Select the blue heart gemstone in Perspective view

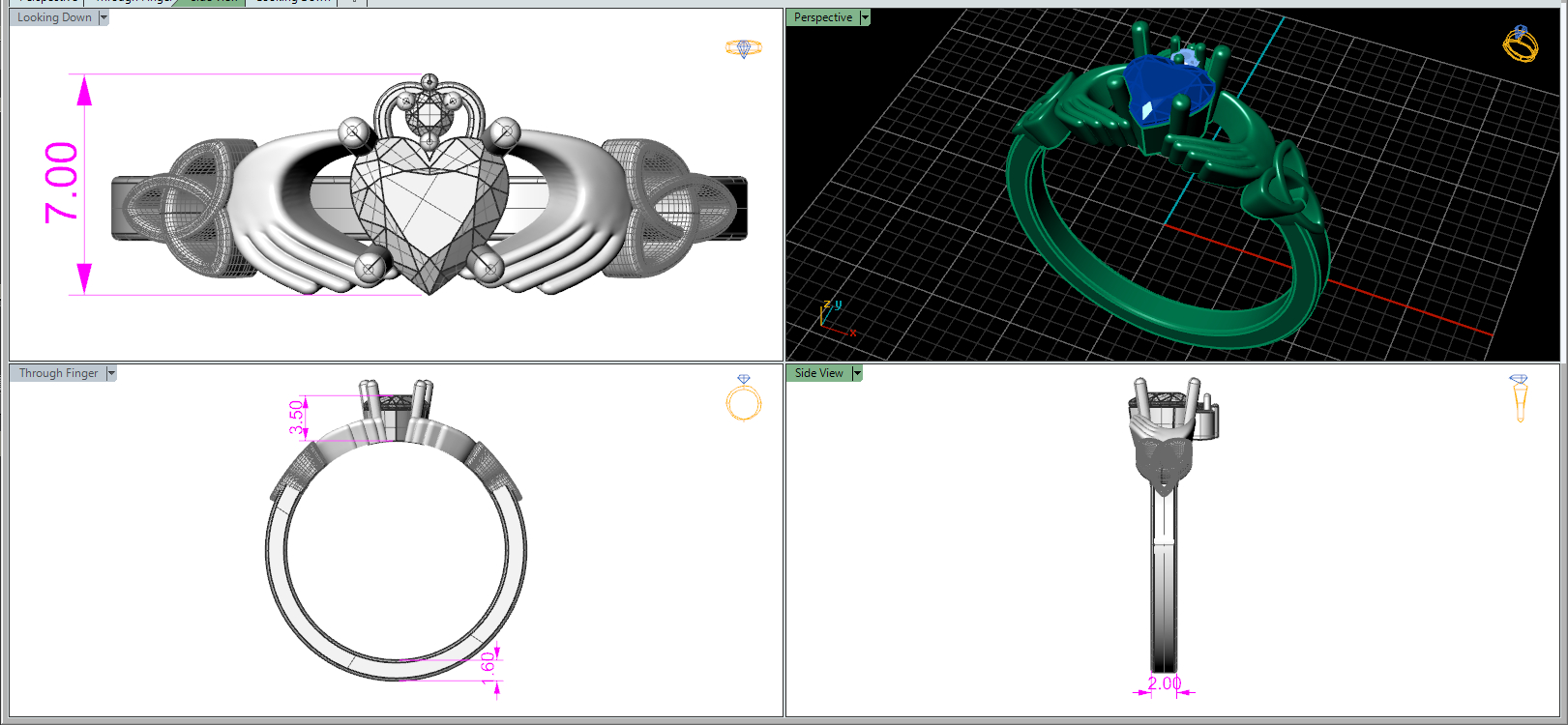[1168, 90]
